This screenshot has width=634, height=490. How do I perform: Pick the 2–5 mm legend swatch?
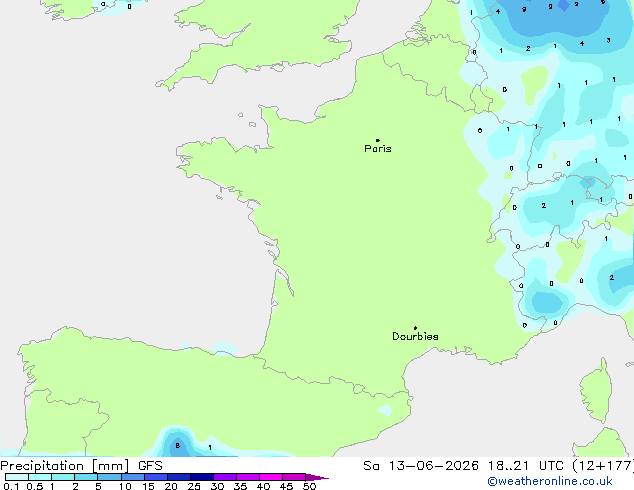(86, 477)
